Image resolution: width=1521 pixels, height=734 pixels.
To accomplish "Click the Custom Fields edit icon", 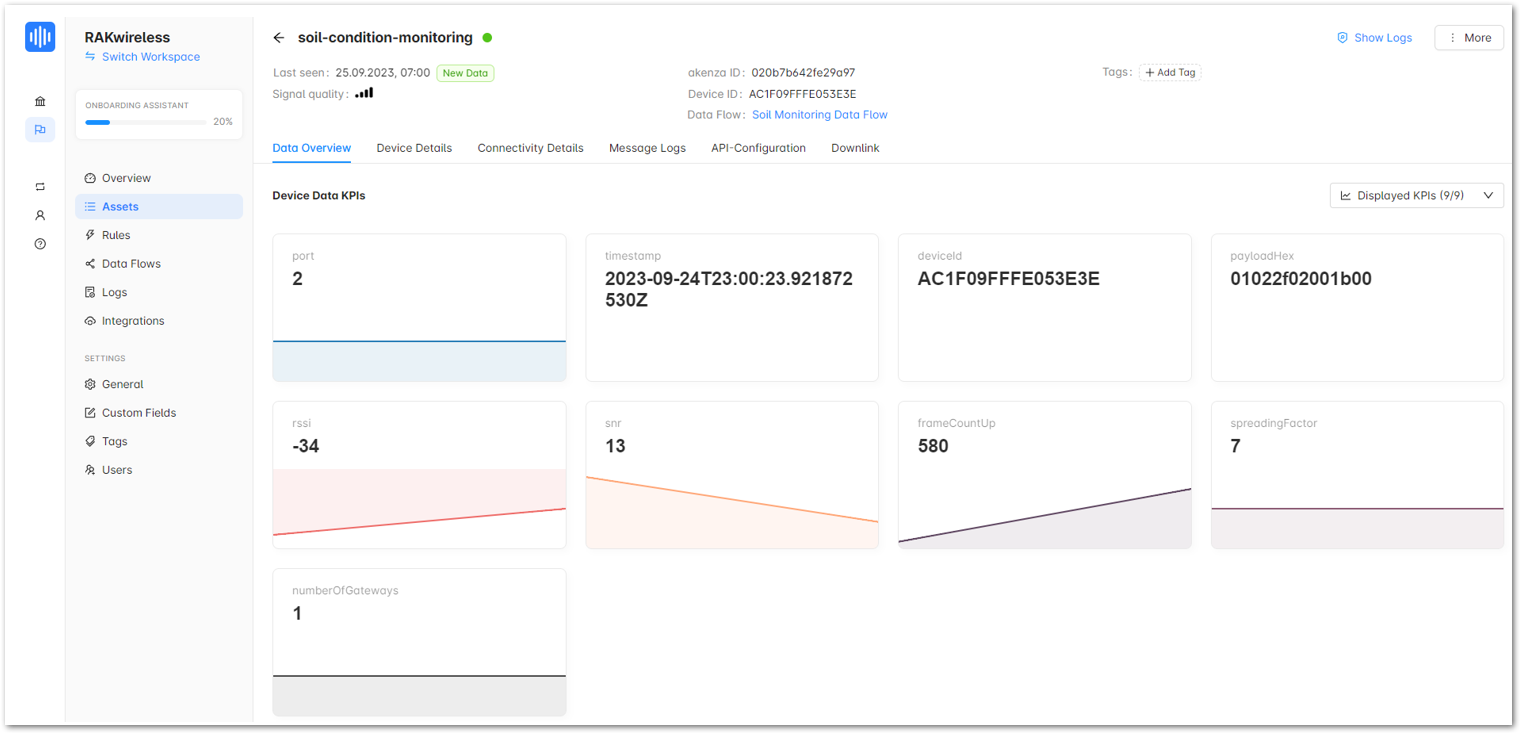I will tap(90, 413).
